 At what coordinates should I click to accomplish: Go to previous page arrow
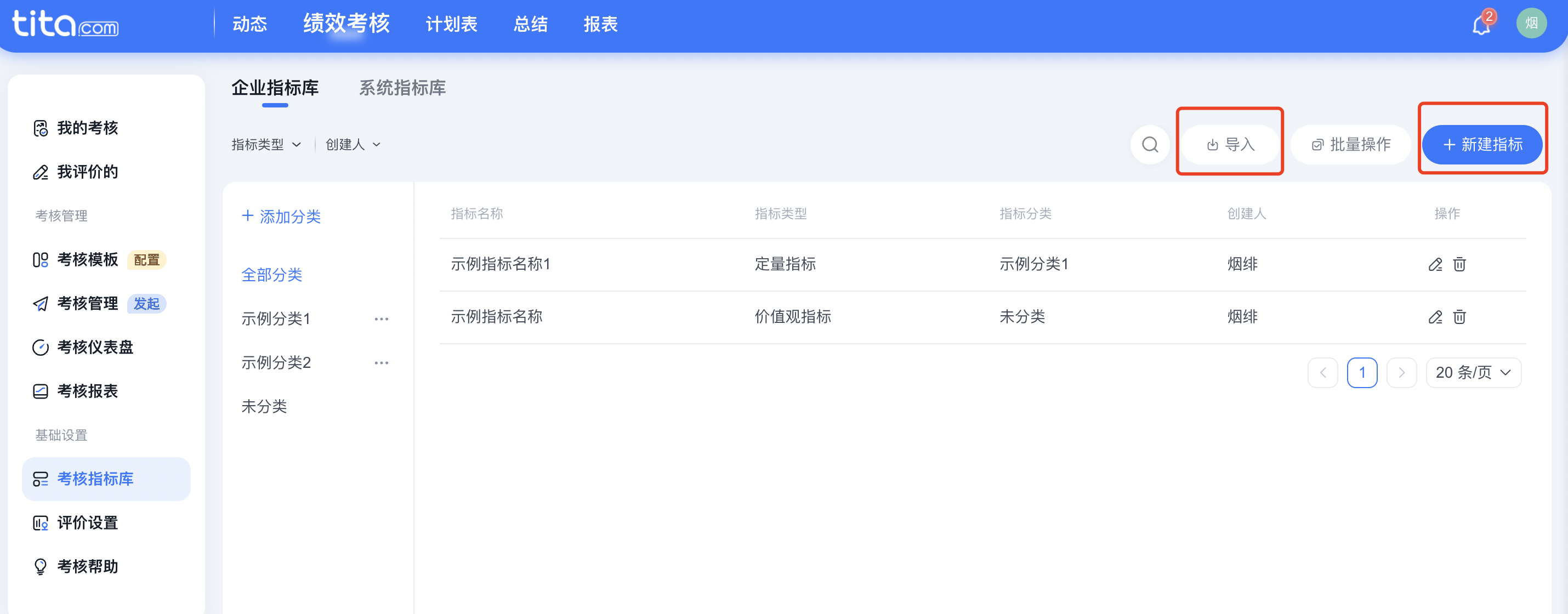click(1323, 372)
